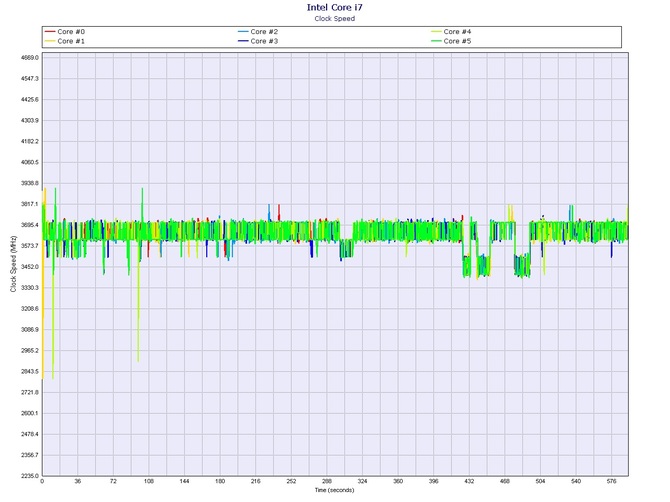Click the 216 x-axis tick label

click(256, 481)
